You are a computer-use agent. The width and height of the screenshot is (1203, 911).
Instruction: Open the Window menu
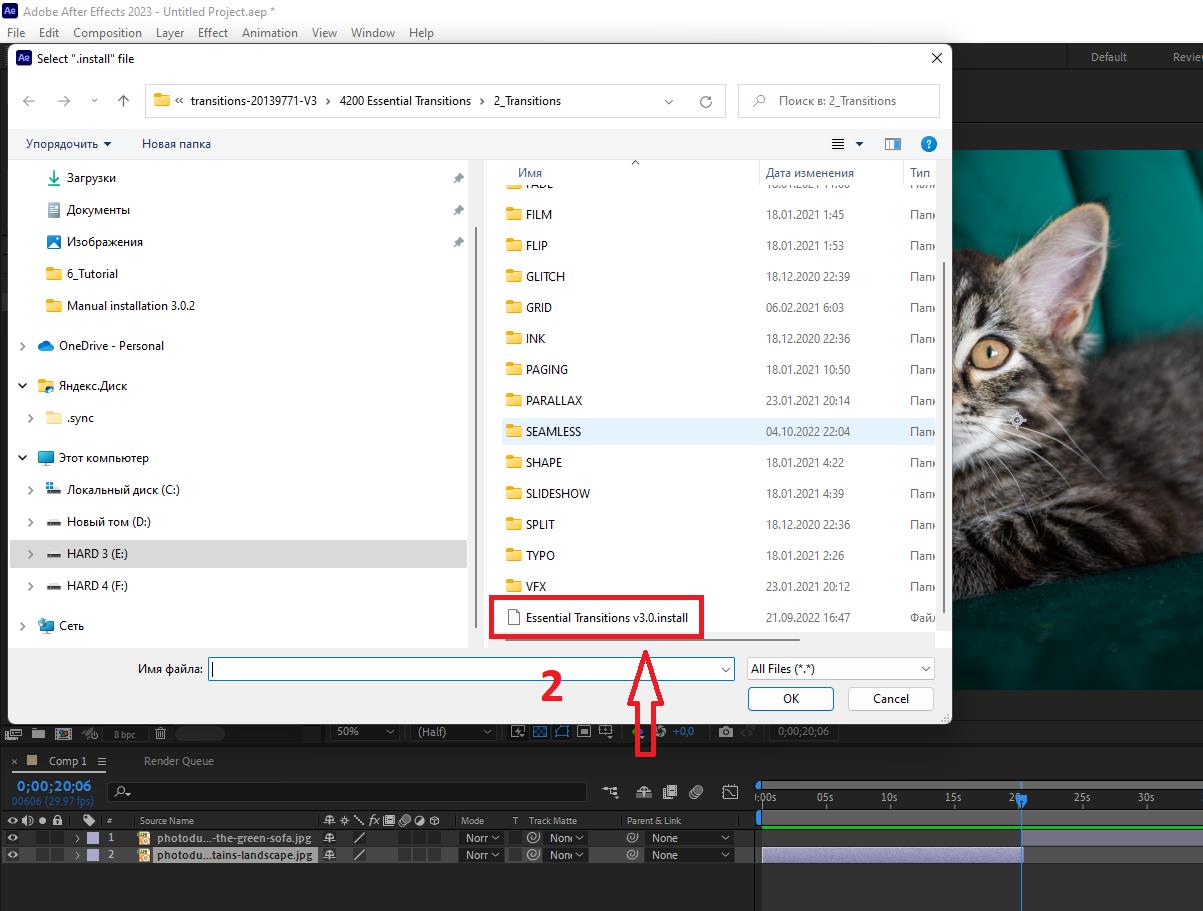click(372, 33)
